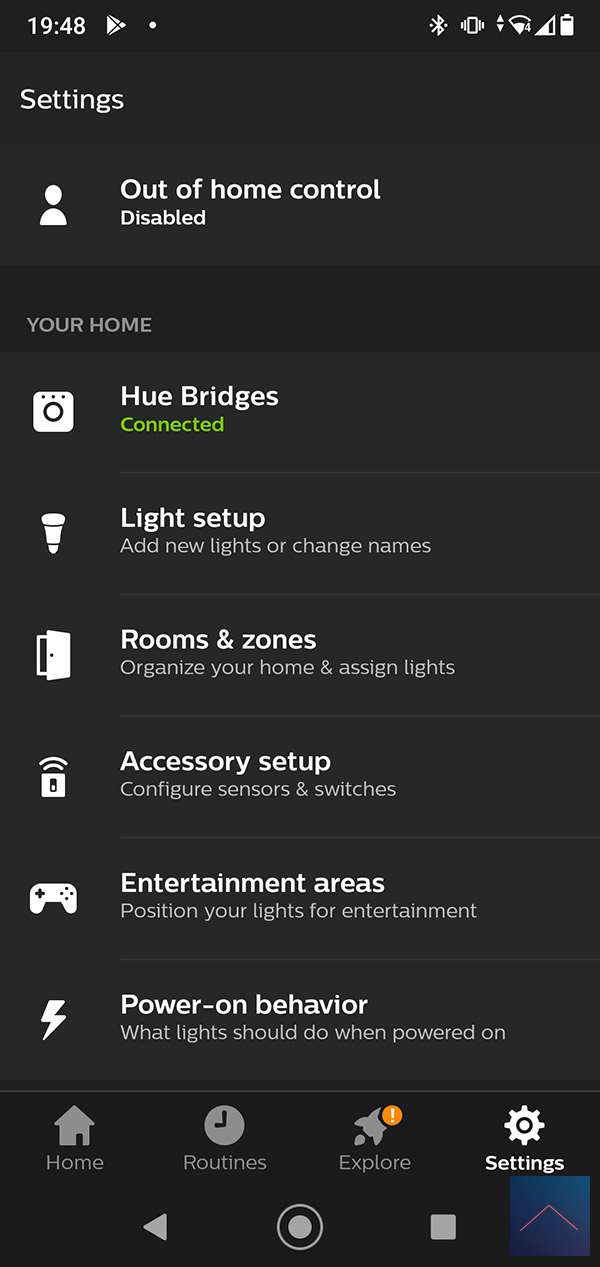This screenshot has height=1267, width=600.
Task: Tap the Hue Bridge device icon
Action: [53, 411]
